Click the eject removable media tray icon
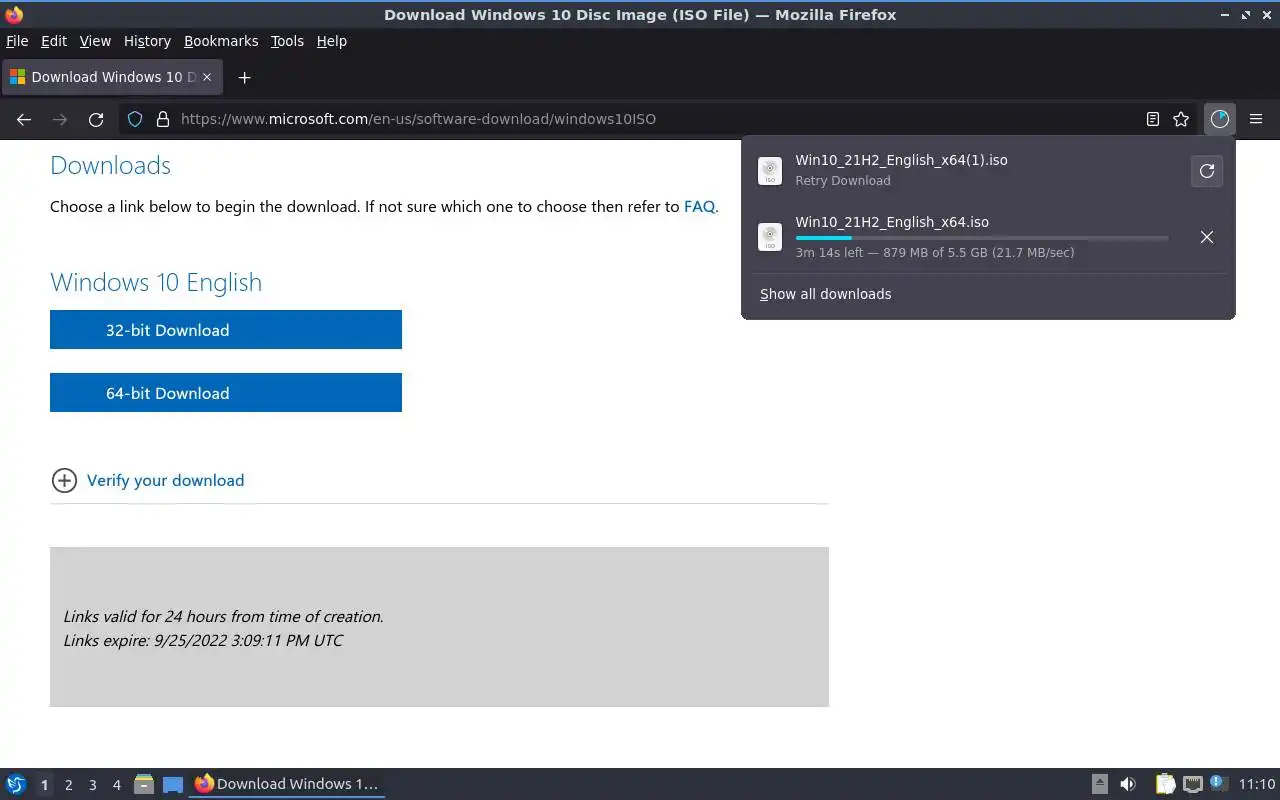This screenshot has width=1280, height=800. [x=1099, y=785]
